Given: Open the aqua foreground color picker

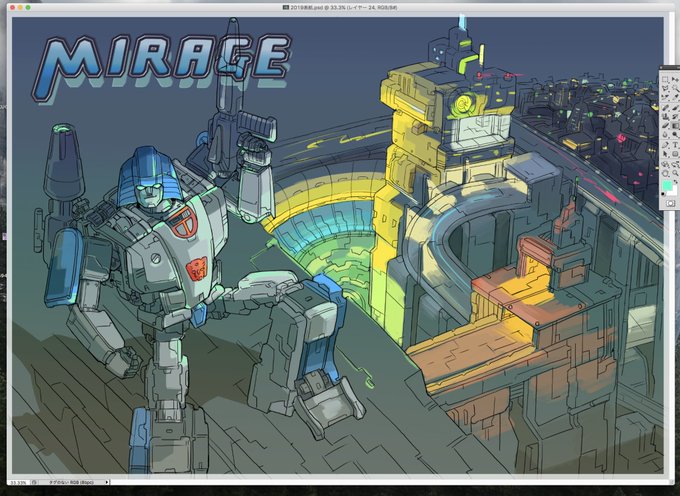Looking at the screenshot, I should coord(667,185).
